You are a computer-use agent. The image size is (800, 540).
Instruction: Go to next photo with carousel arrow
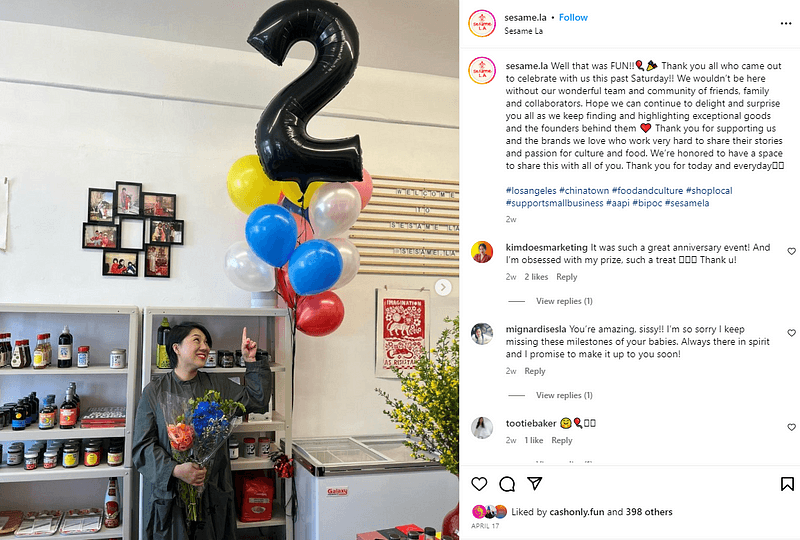[x=443, y=287]
